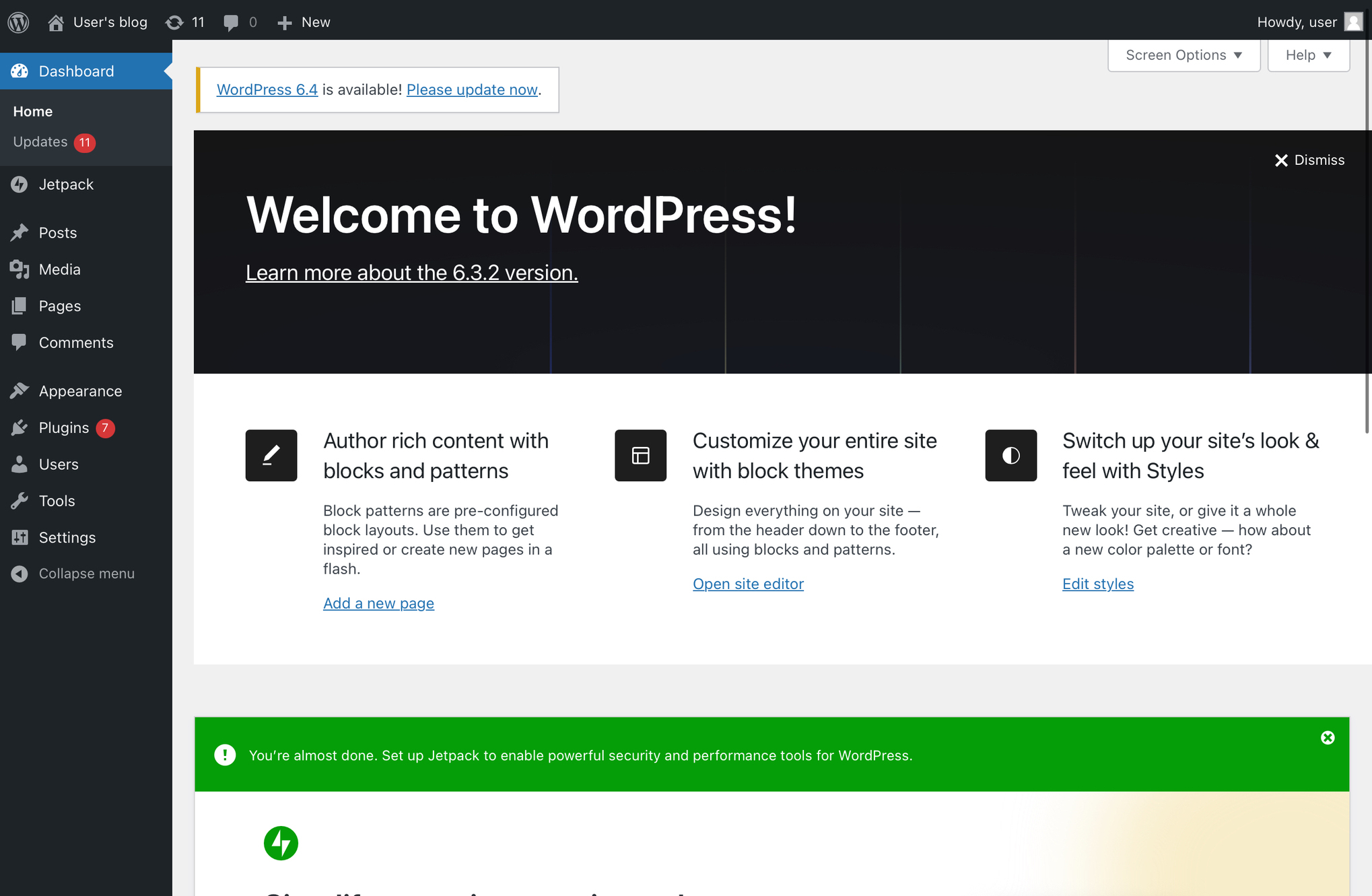Click the Appearance paintbrush icon
This screenshot has width=1372, height=896.
click(20, 391)
